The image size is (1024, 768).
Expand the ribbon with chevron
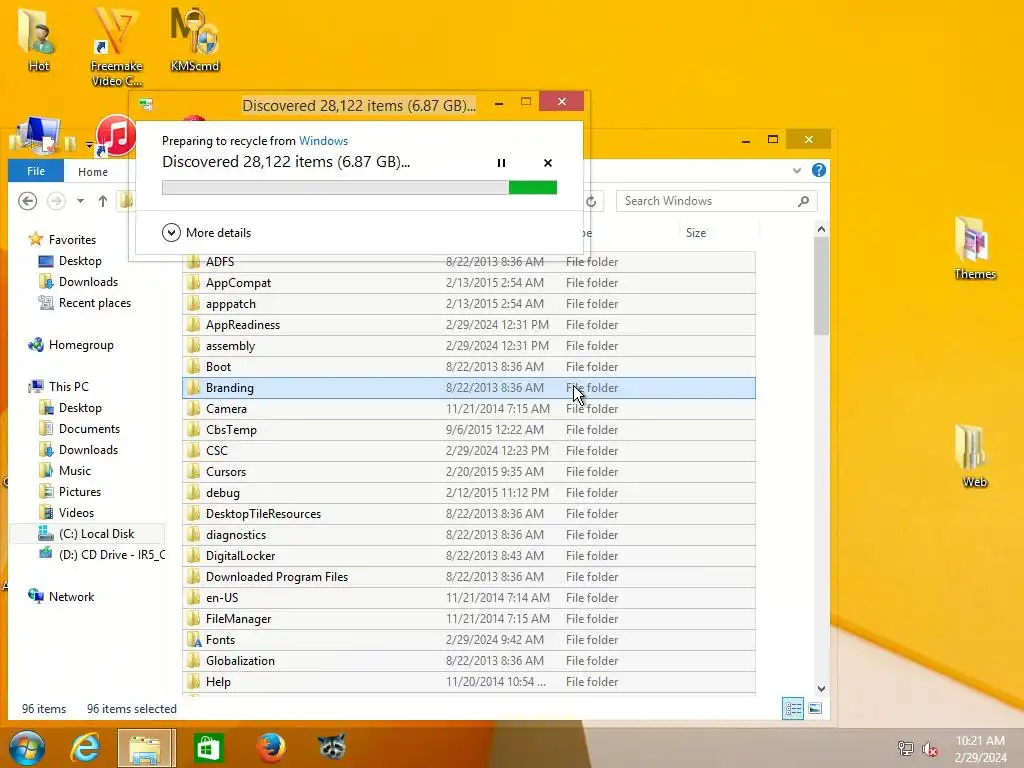pyautogui.click(x=797, y=170)
